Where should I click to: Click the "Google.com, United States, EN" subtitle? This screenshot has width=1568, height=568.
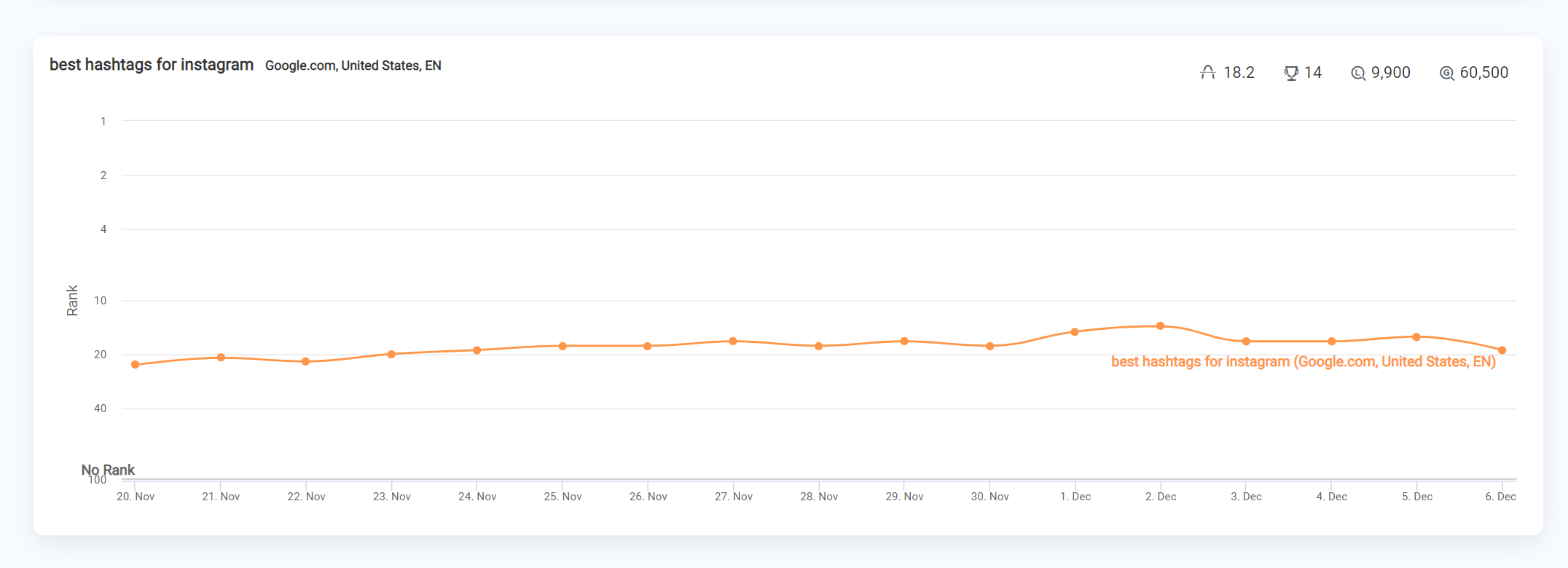click(353, 66)
